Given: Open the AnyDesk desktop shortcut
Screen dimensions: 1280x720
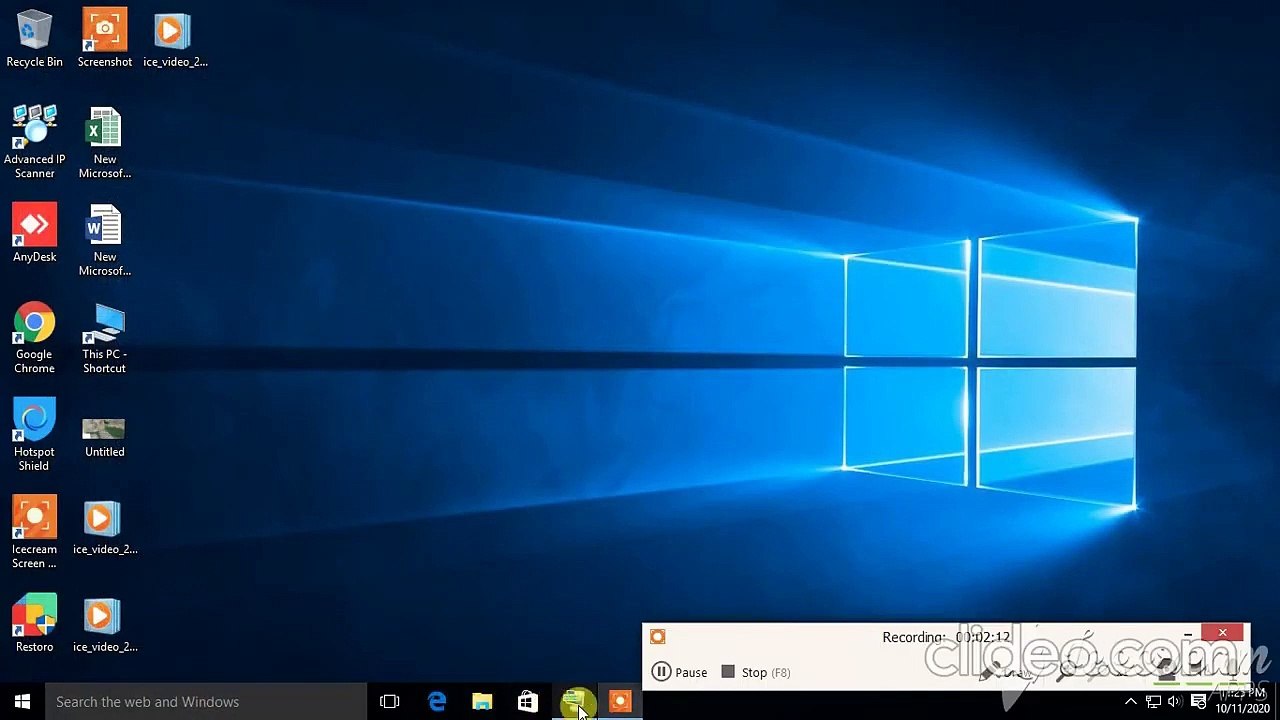Looking at the screenshot, I should [34, 234].
